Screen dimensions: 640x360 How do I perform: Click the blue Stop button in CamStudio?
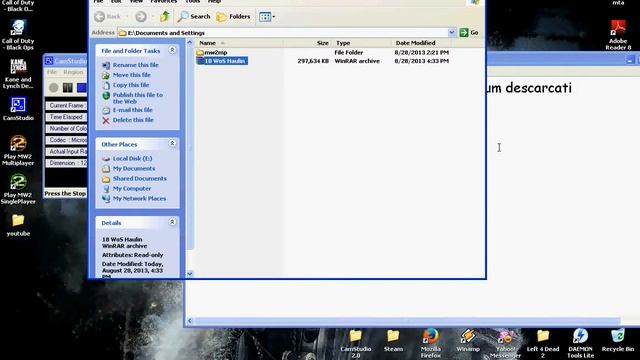coord(82,87)
